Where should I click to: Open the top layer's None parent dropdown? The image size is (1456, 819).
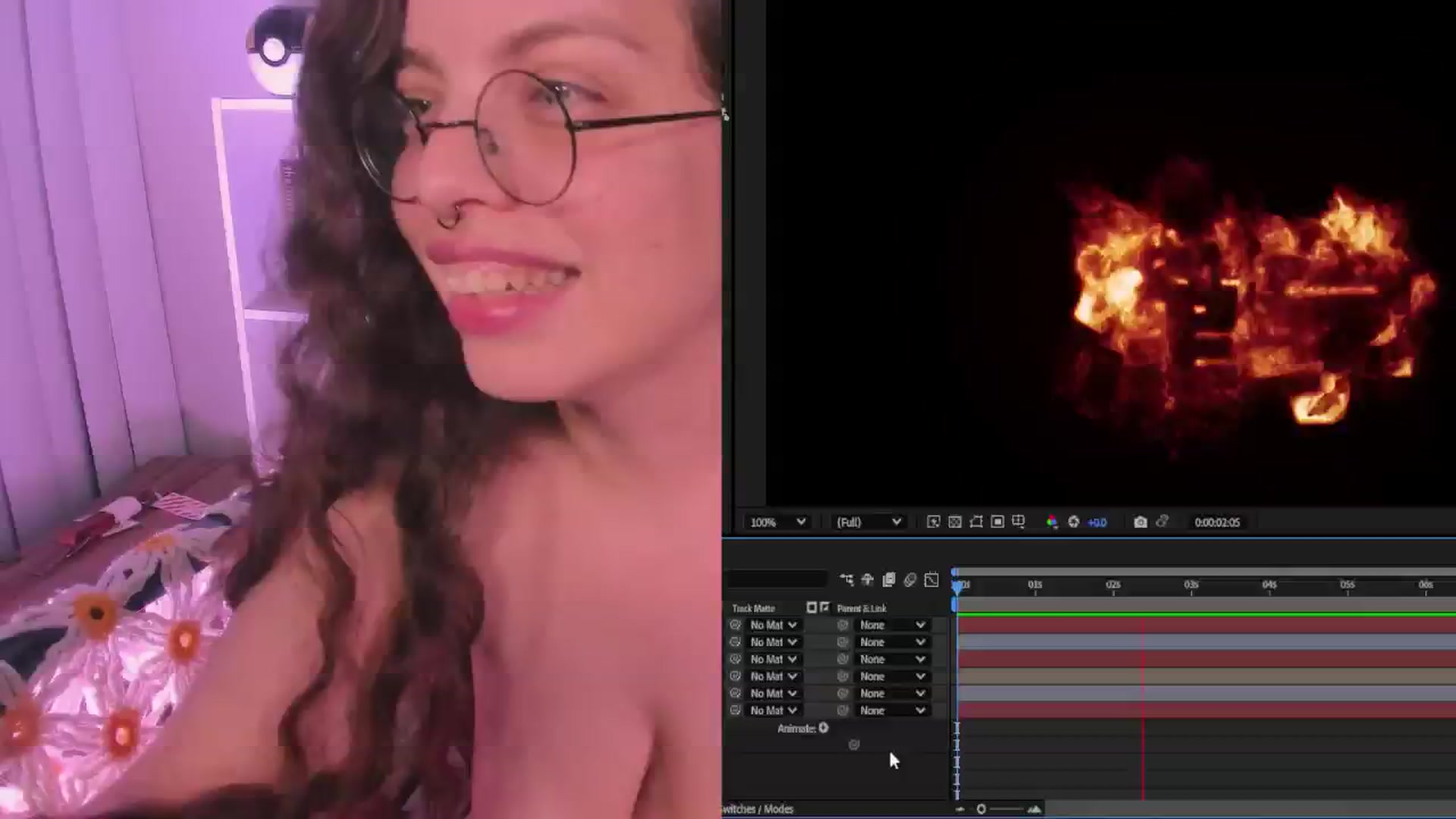click(x=893, y=625)
